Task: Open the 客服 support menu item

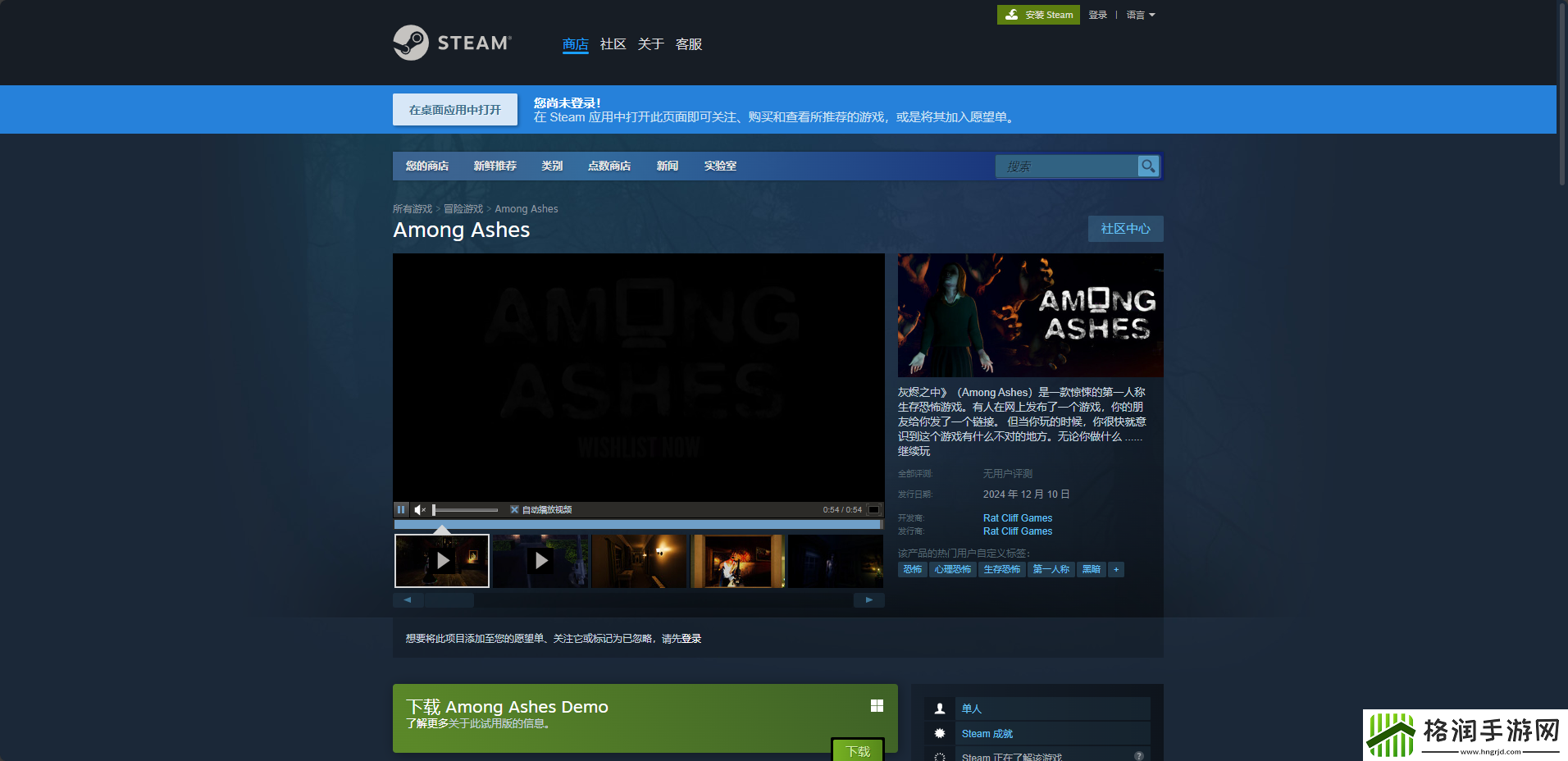Action: (x=688, y=44)
